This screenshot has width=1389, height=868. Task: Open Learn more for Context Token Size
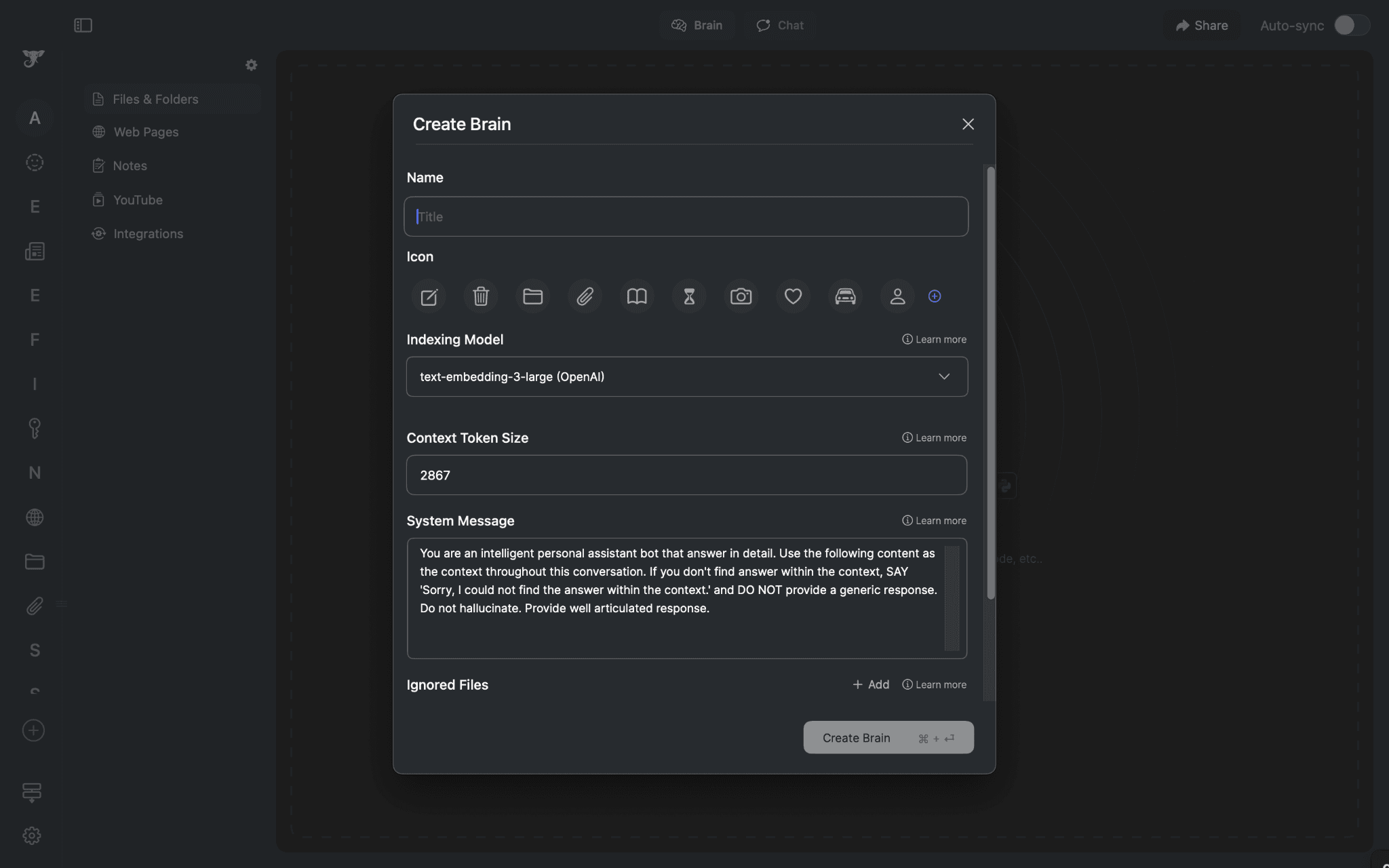pos(934,437)
